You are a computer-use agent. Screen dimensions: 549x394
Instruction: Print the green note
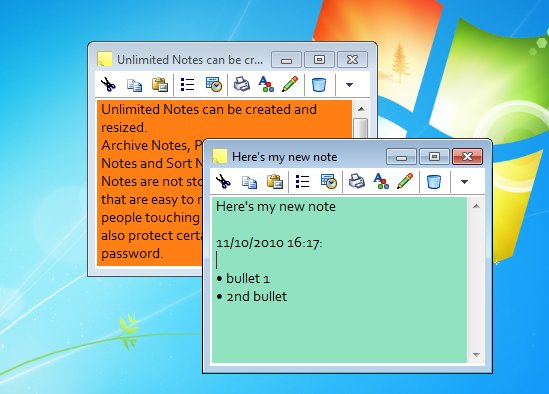coord(357,181)
